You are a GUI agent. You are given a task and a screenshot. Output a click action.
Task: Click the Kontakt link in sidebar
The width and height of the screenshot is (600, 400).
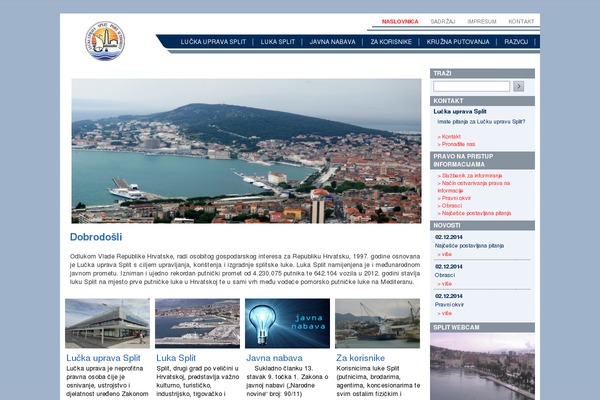pos(449,137)
